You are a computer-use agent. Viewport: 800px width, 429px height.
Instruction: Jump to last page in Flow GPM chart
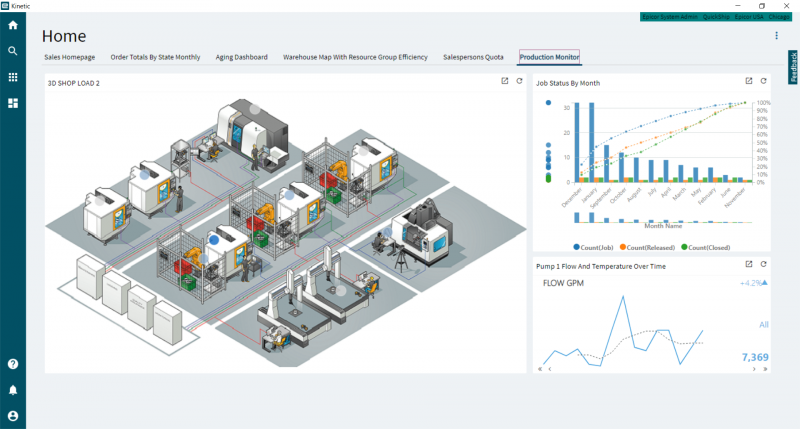[765, 369]
